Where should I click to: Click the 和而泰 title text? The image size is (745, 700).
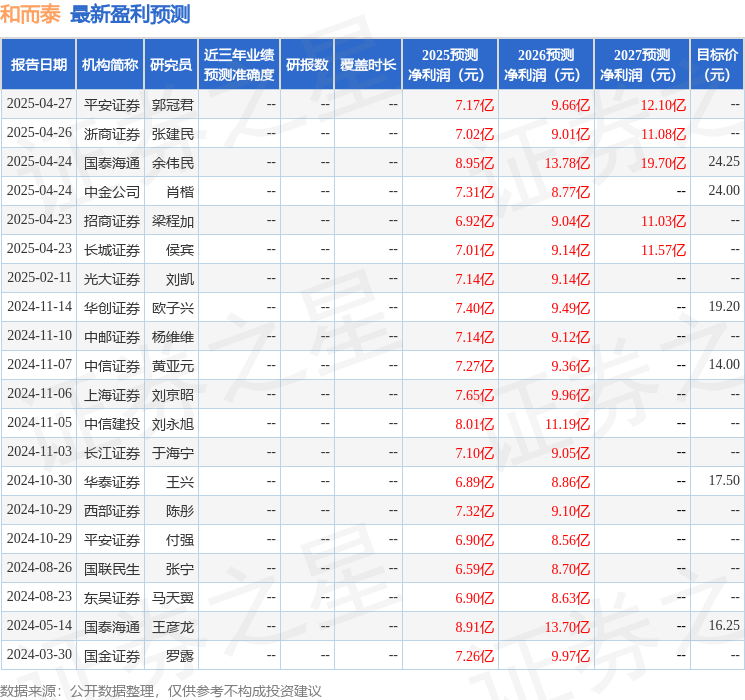(30, 14)
